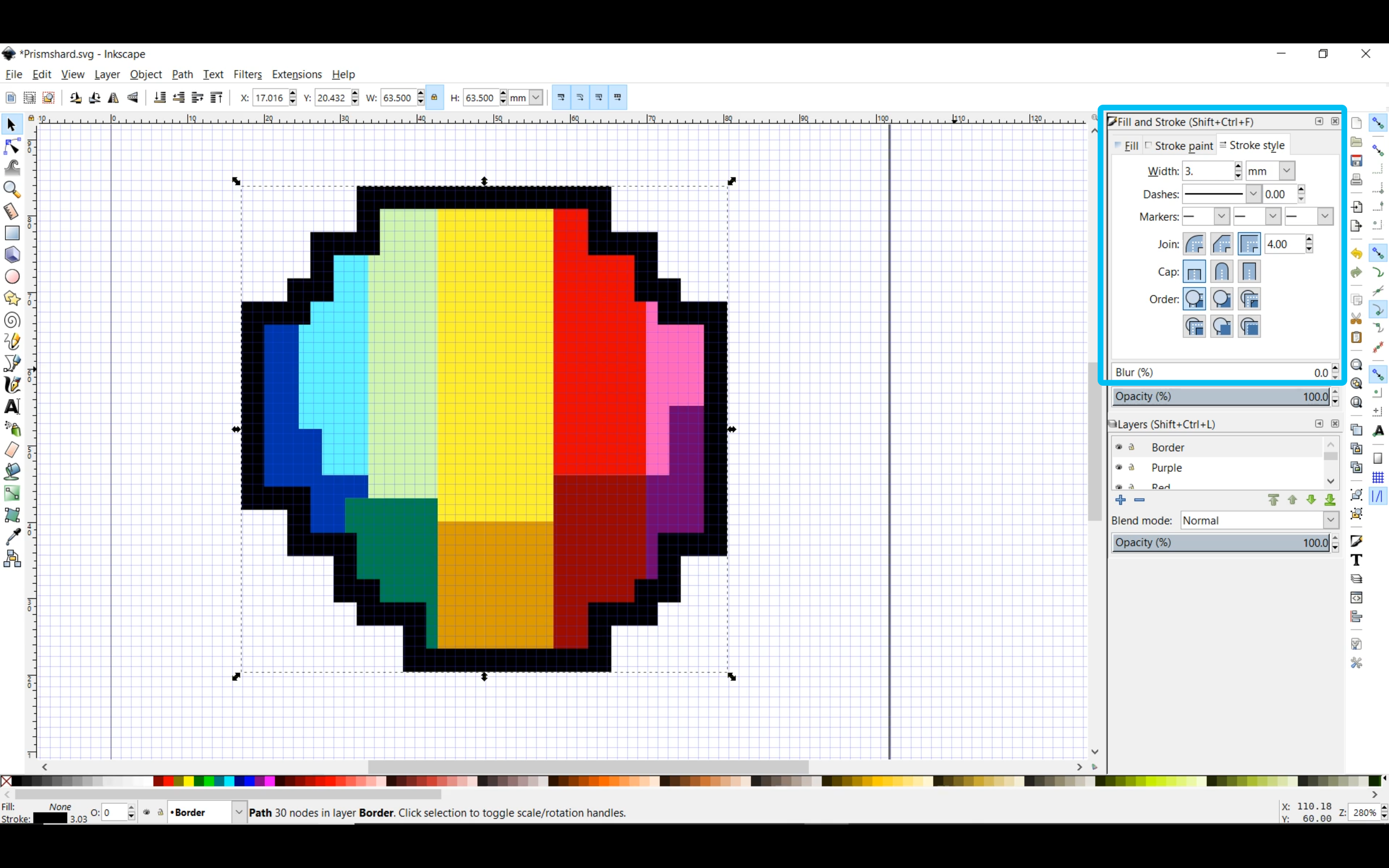Flip the selection horizontally
The width and height of the screenshot is (1389, 868).
coord(113,98)
